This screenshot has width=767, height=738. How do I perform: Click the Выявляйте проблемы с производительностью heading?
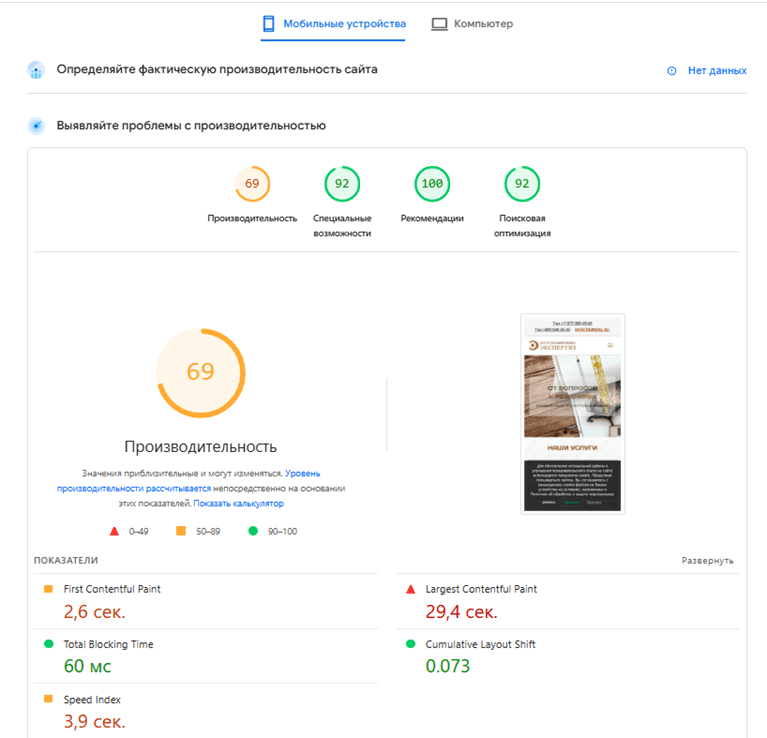(x=191, y=126)
